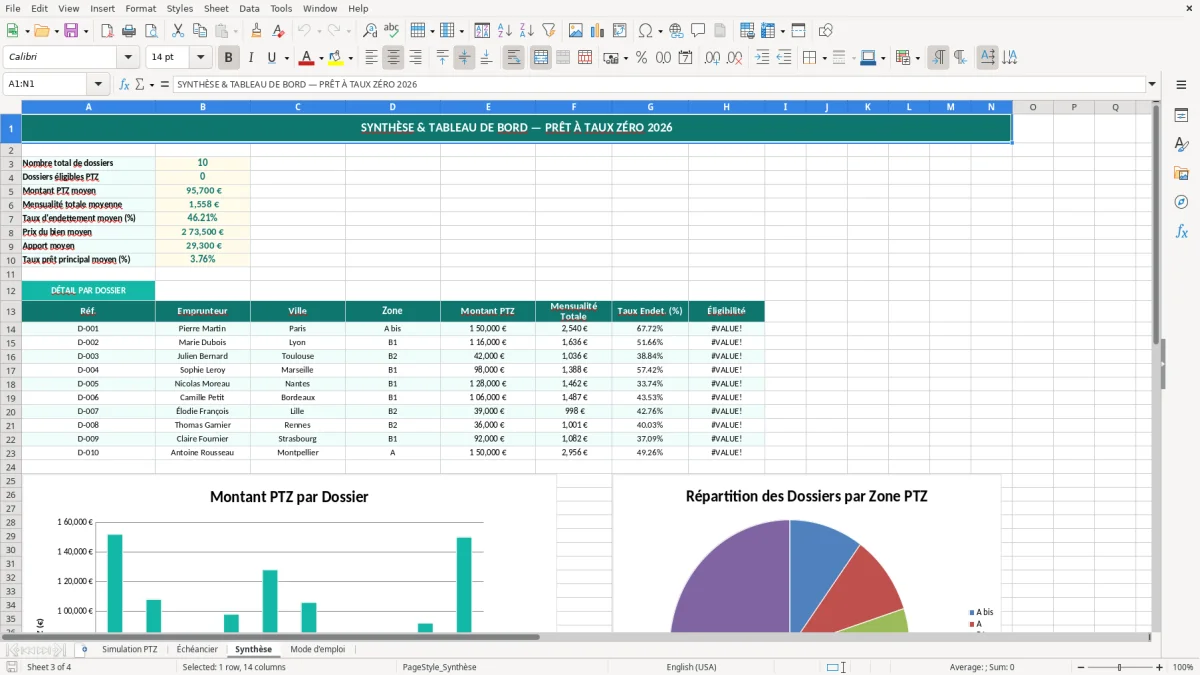1200x675 pixels.
Task: Toggle Underline formatting
Action: [271, 58]
